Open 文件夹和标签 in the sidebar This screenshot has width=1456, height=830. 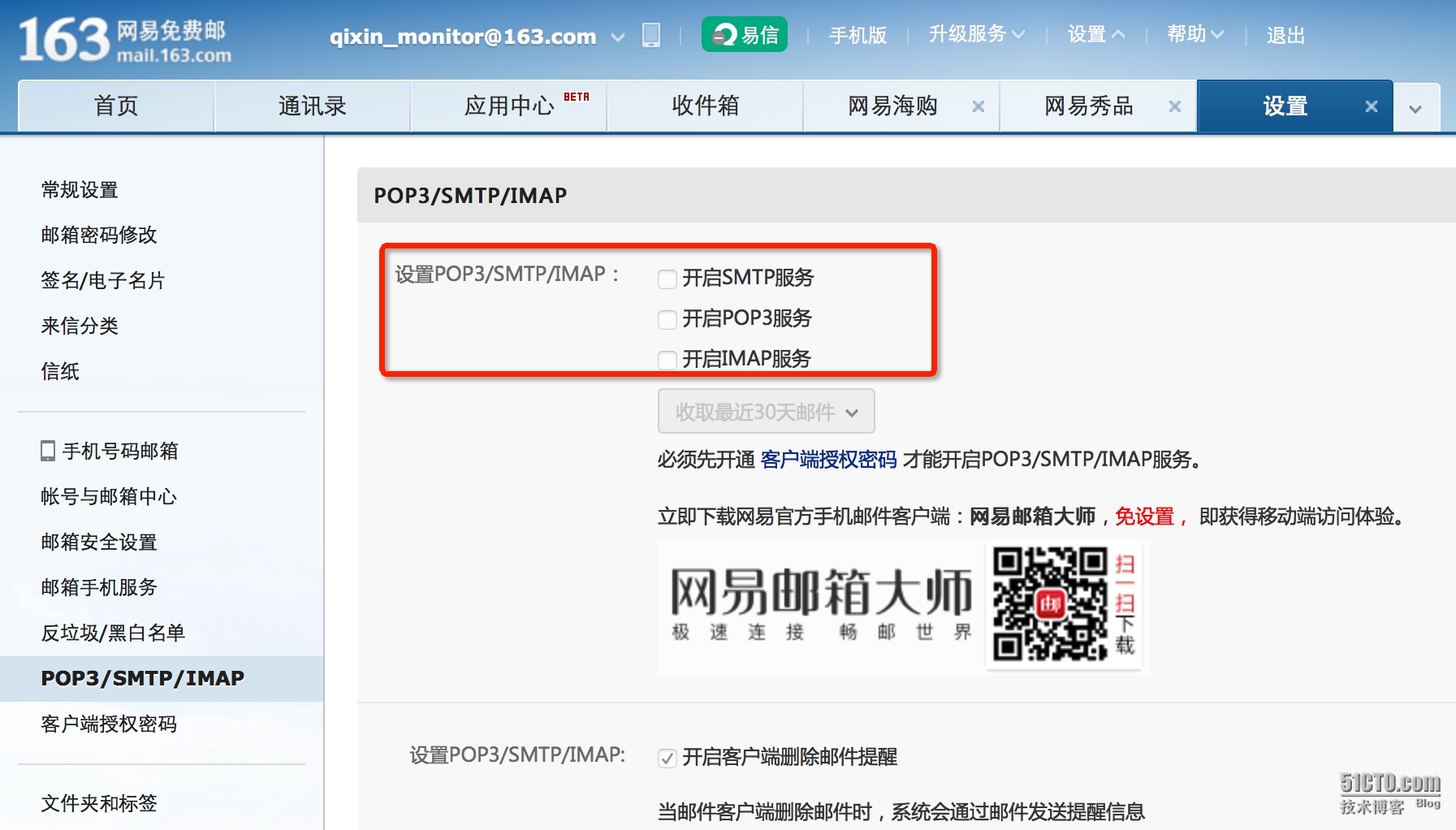point(99,804)
